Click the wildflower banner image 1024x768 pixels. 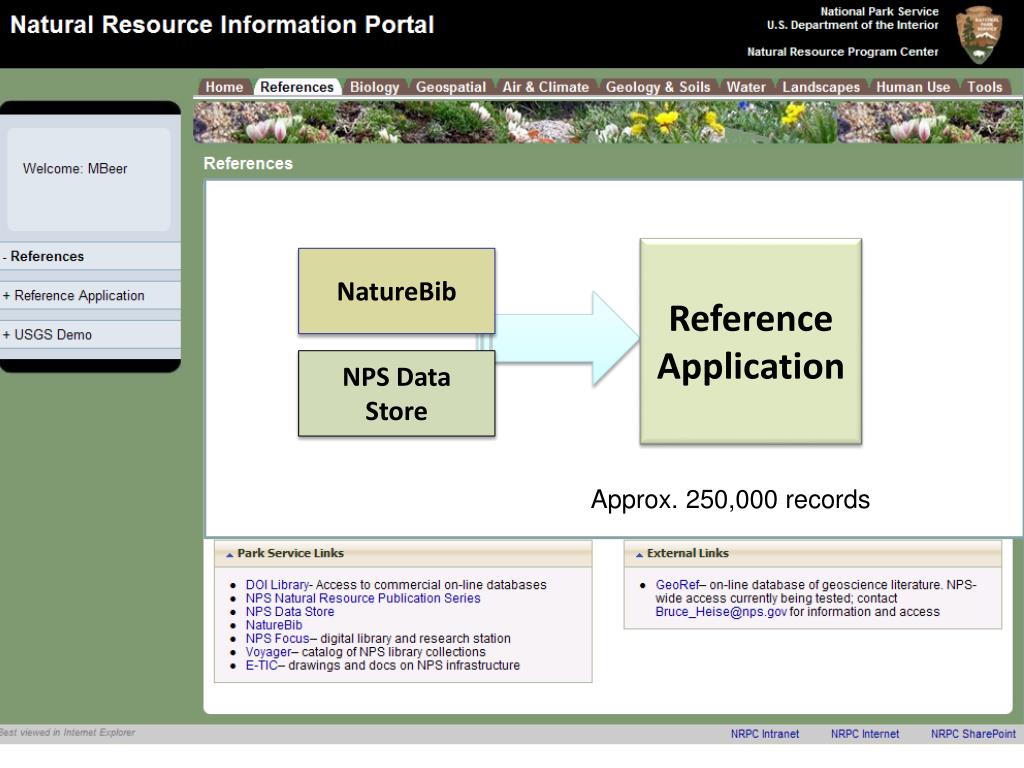[608, 122]
